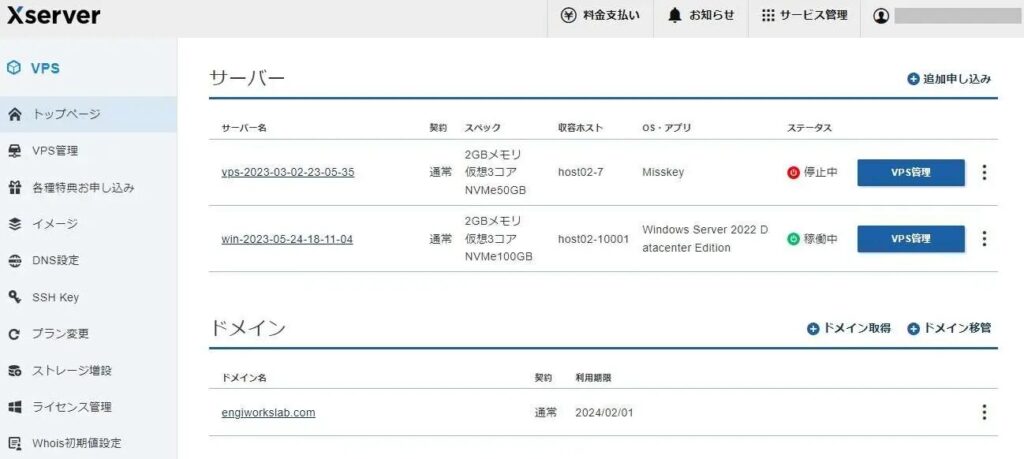Open server win-2023-05-24-18-11-04 link
The width and height of the screenshot is (1024, 459).
click(287, 239)
